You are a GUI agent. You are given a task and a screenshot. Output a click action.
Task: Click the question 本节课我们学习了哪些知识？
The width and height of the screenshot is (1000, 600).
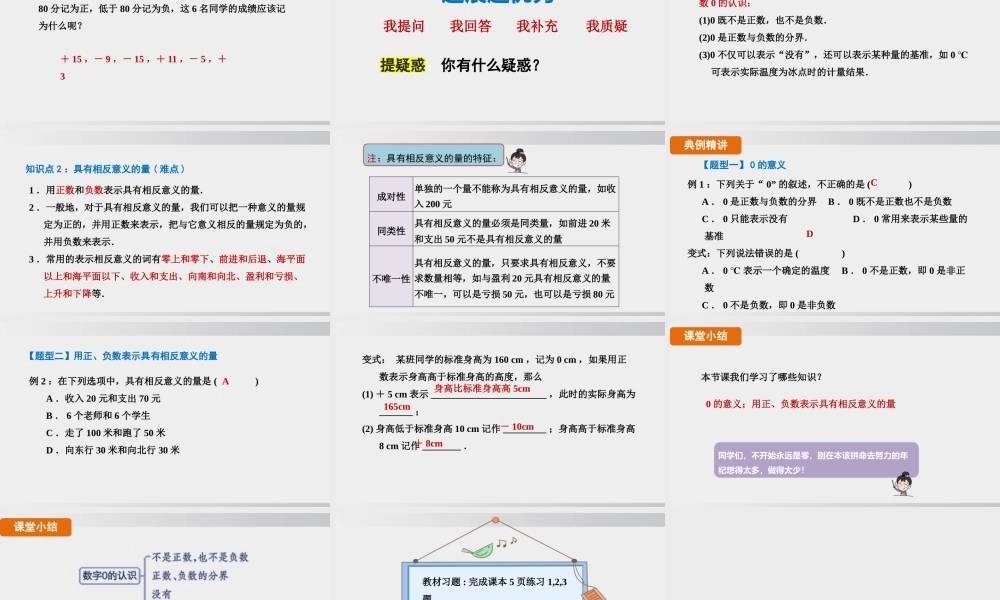tap(762, 377)
